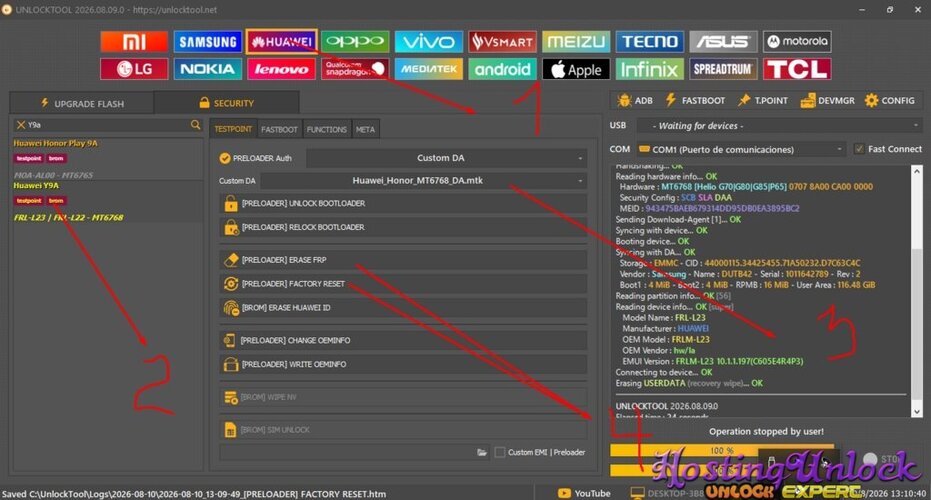Enable Custom EMI | Preloader checkbox
The image size is (931, 500).
[x=500, y=452]
